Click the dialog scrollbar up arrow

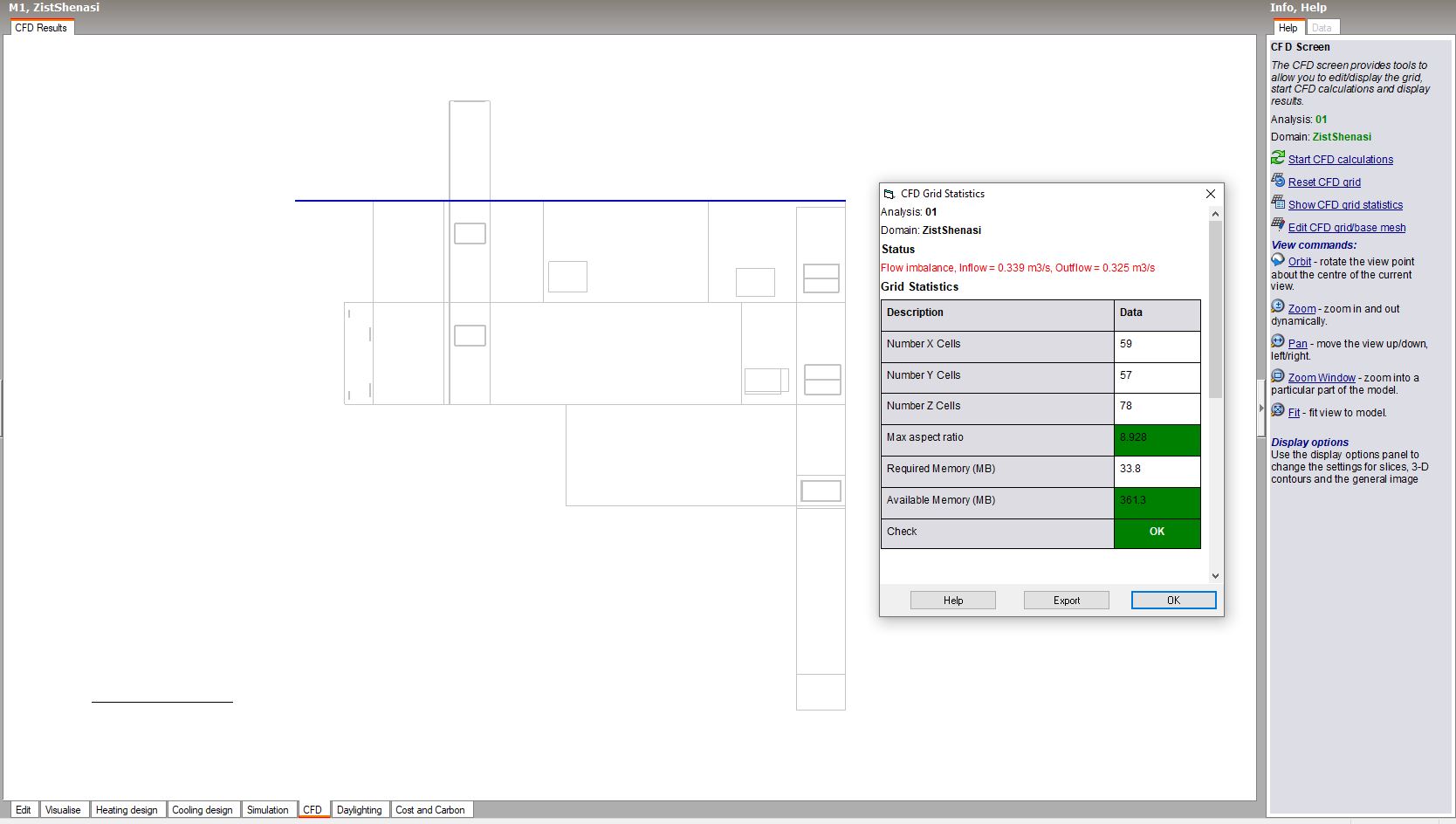[x=1215, y=214]
